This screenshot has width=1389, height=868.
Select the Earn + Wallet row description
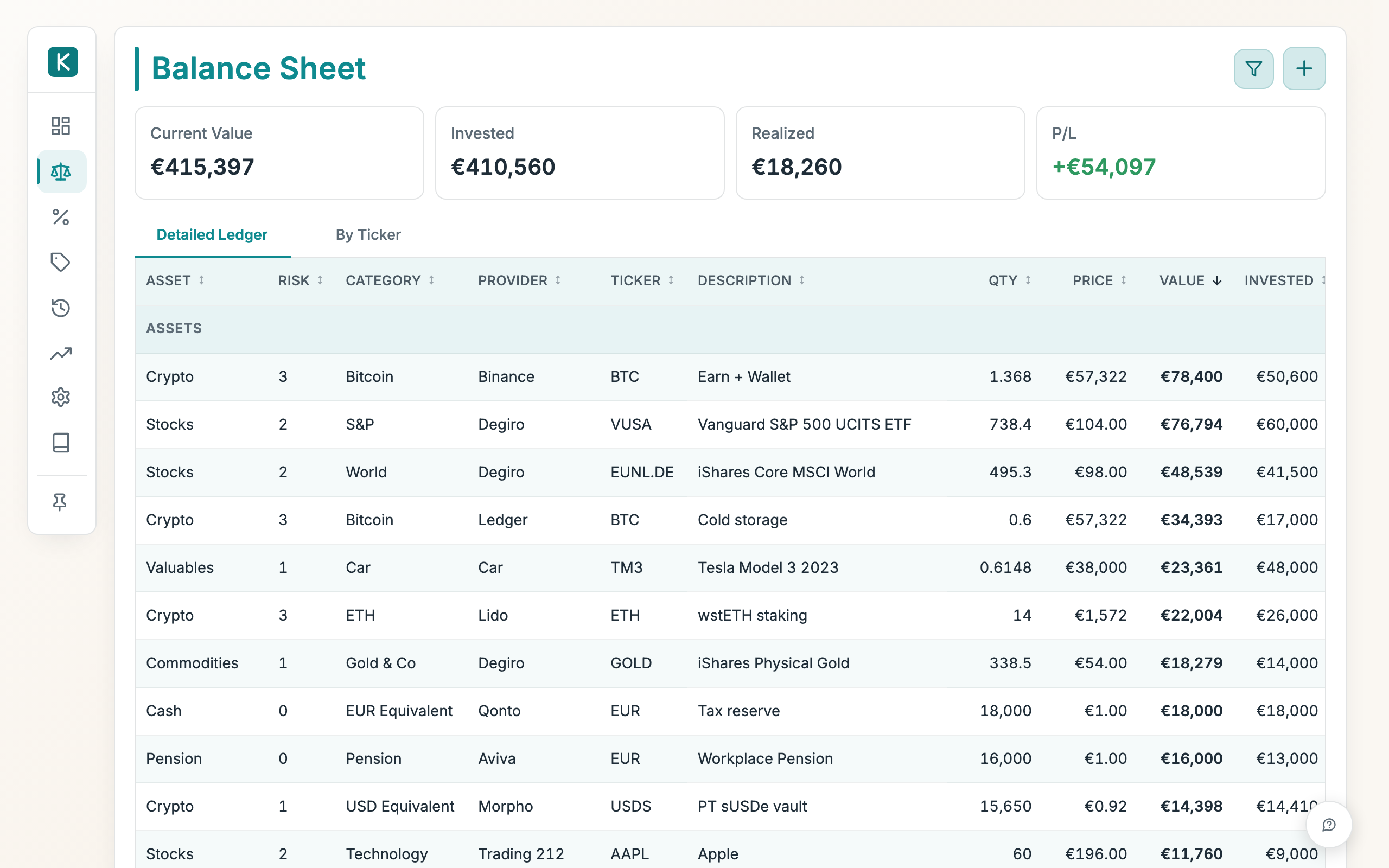coord(744,376)
